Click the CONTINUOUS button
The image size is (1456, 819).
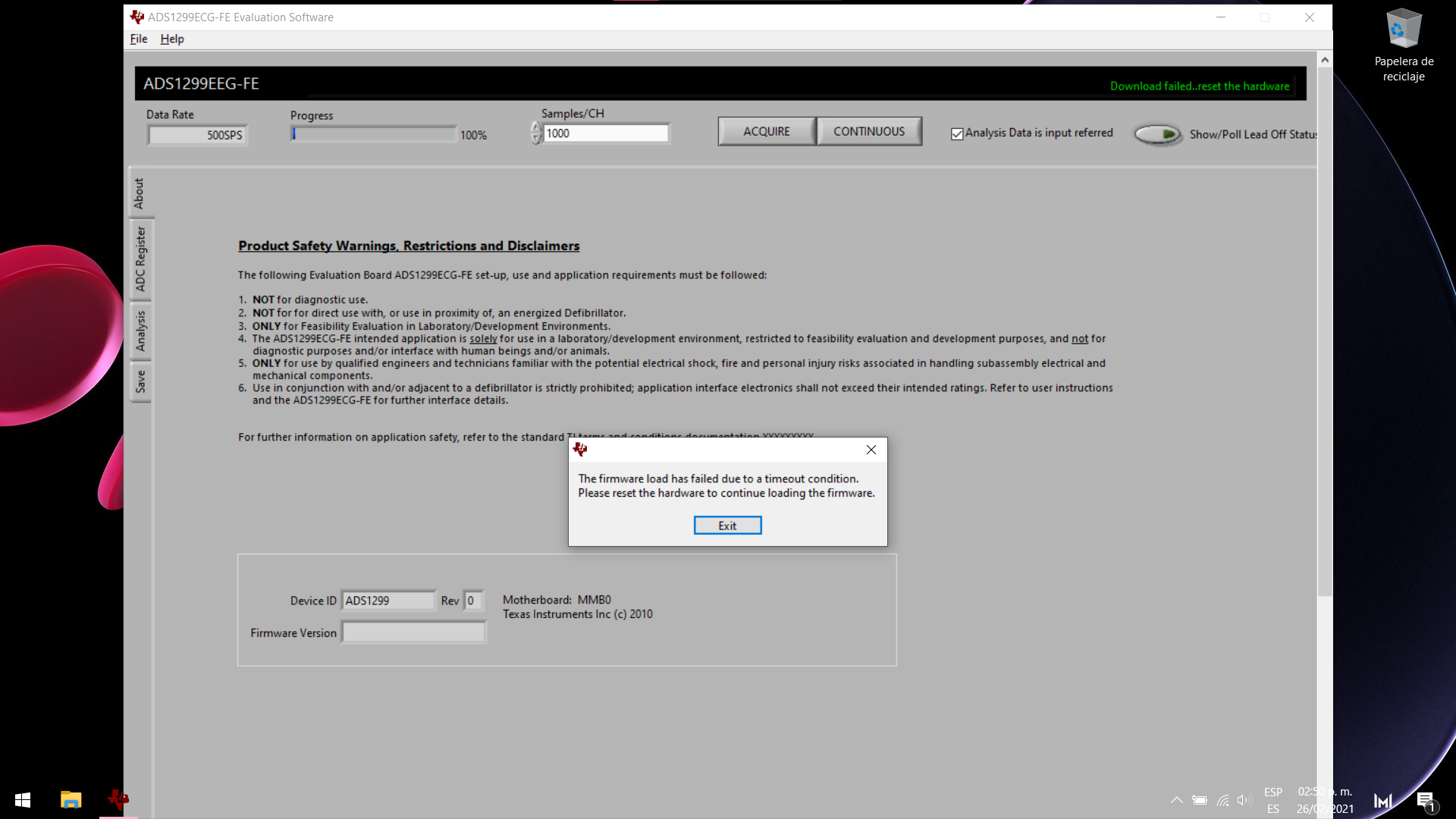pyautogui.click(x=869, y=131)
